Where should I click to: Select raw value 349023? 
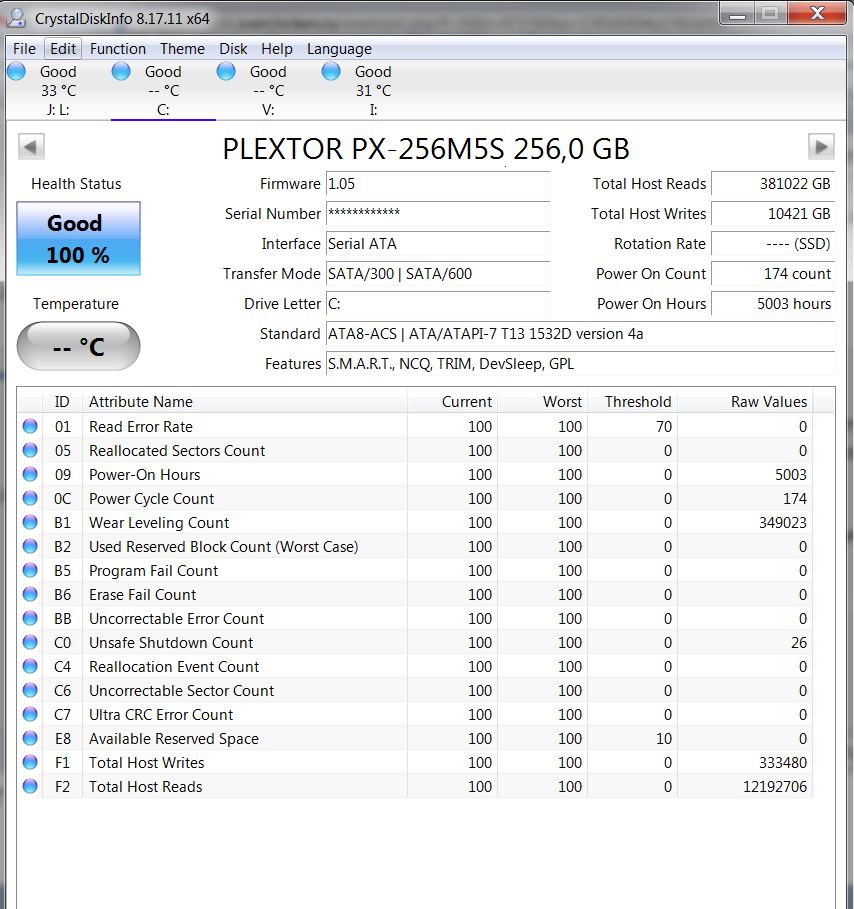tap(783, 522)
